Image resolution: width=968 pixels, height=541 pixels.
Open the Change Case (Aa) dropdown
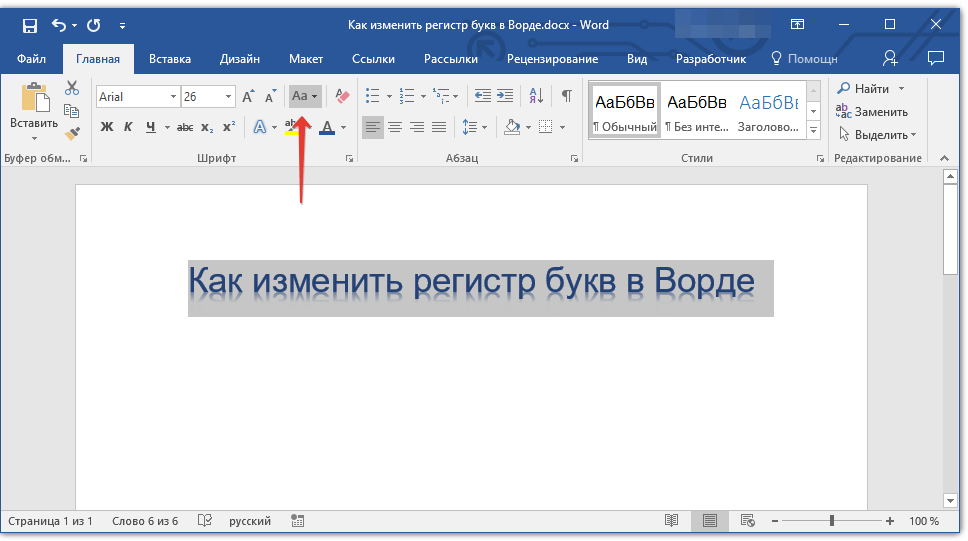[x=304, y=96]
